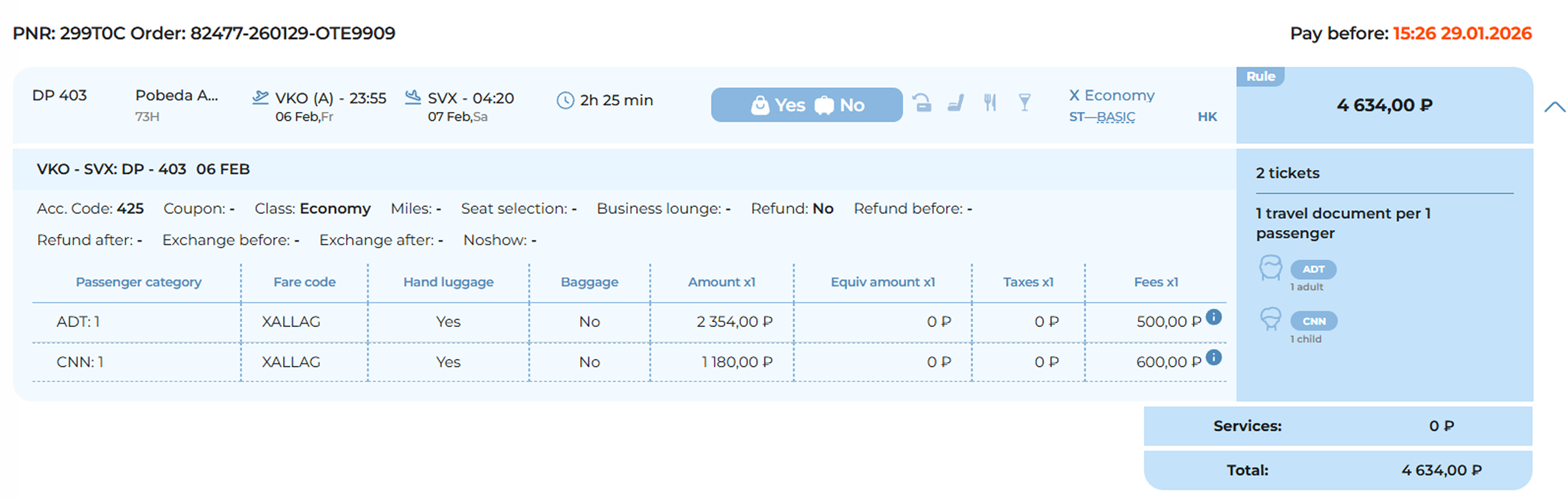Screen dimensions: 1568x498
Task: Click the cocktail glass lounge icon
Action: click(1024, 102)
